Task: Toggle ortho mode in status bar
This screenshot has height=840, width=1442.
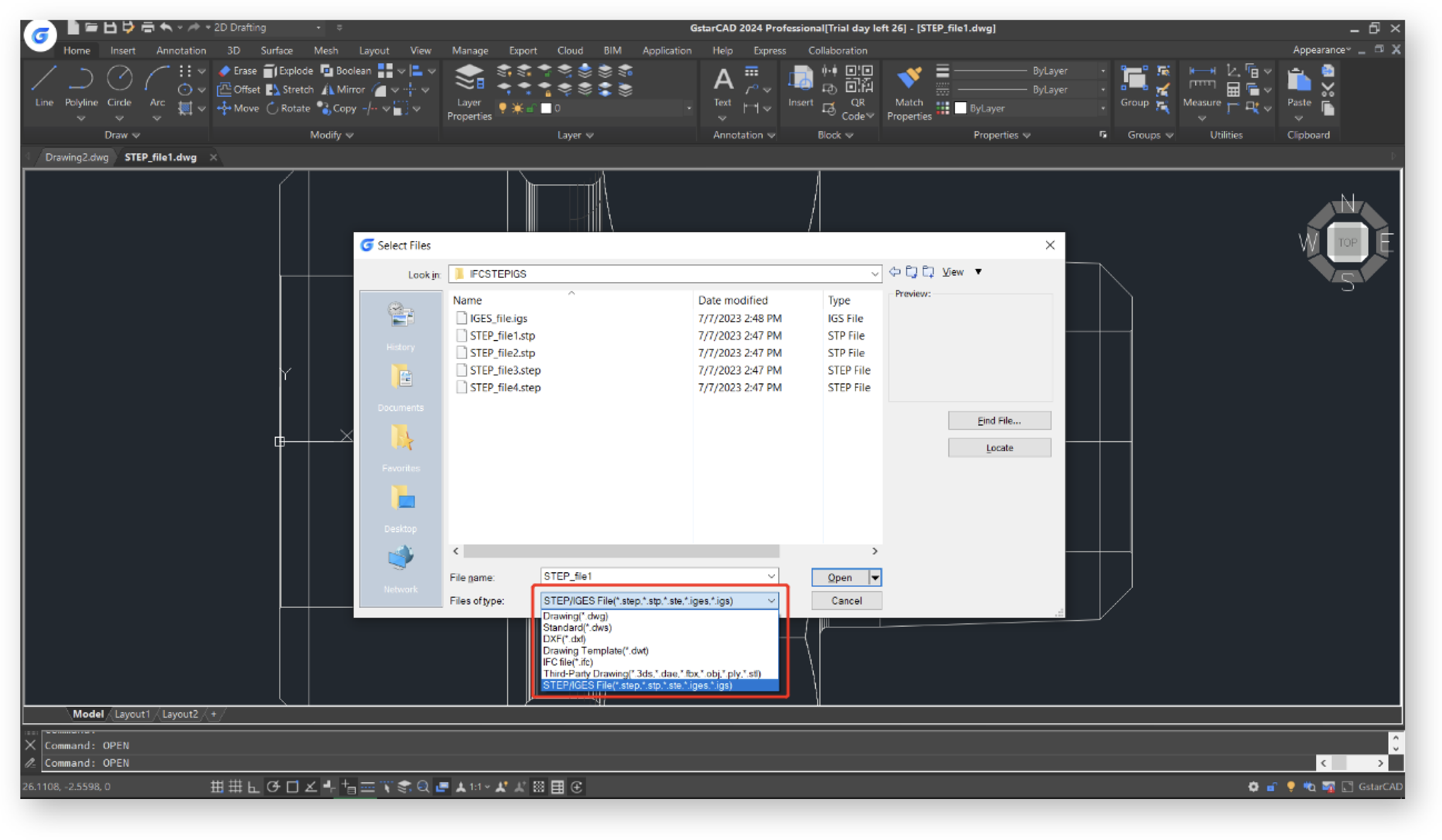Action: point(254,787)
